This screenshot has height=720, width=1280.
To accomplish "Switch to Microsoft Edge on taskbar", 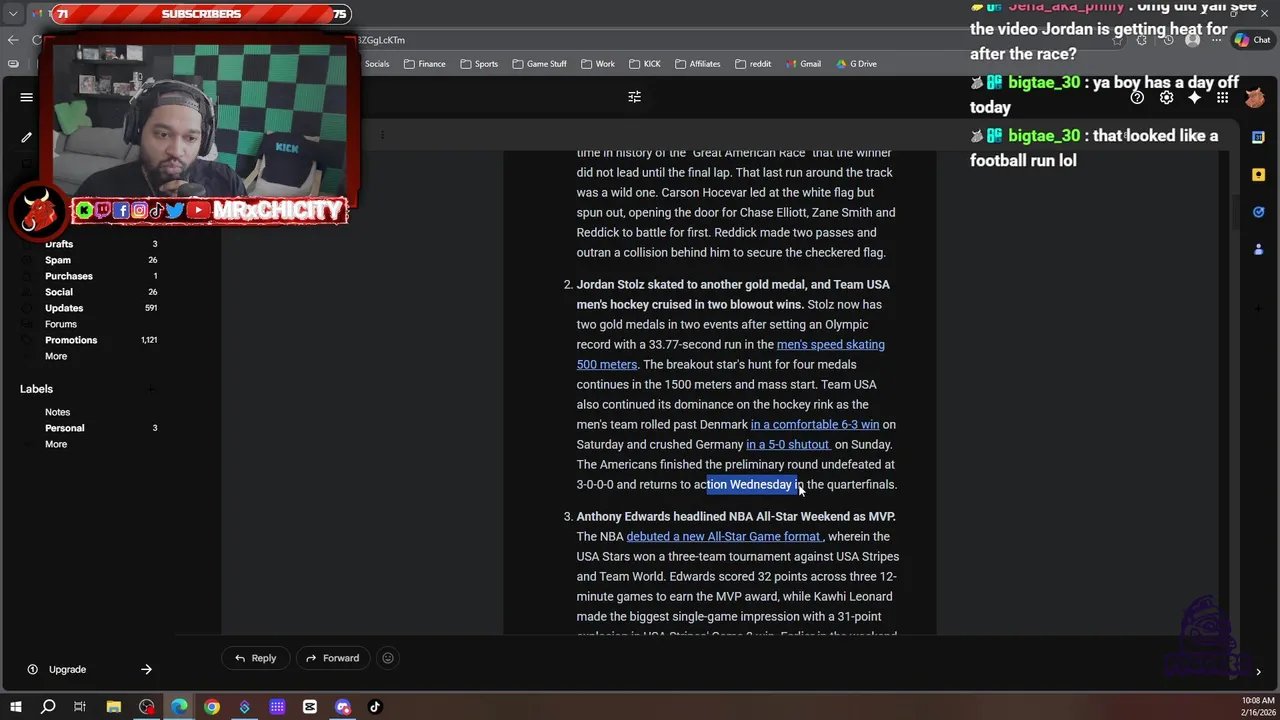I will tap(179, 707).
